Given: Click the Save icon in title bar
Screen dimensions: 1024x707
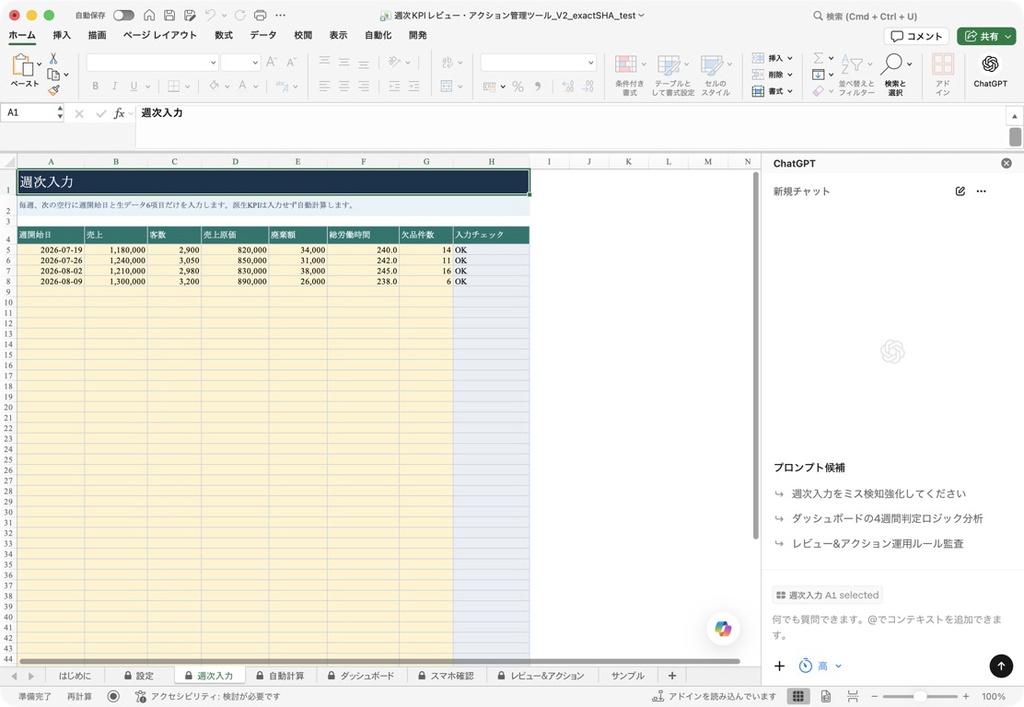Looking at the screenshot, I should point(169,15).
